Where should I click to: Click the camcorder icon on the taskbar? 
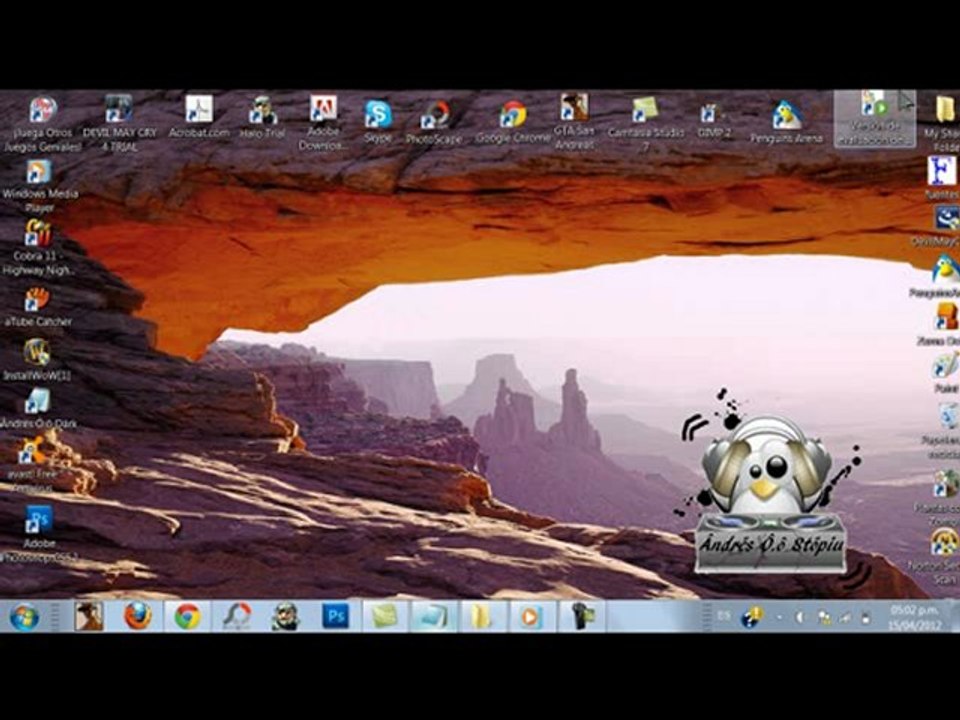(x=581, y=616)
